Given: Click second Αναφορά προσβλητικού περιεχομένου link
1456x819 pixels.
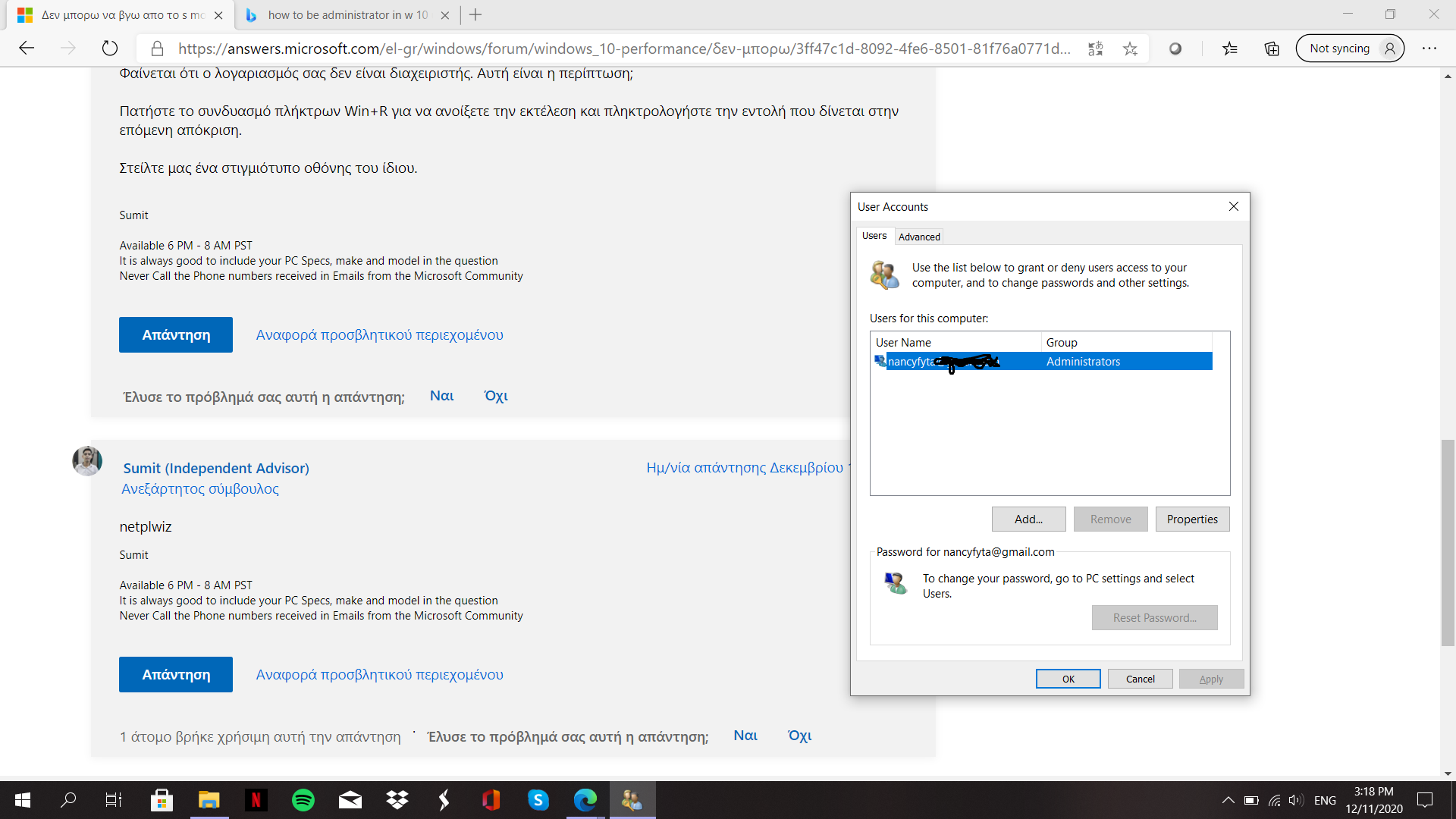Looking at the screenshot, I should 379,674.
